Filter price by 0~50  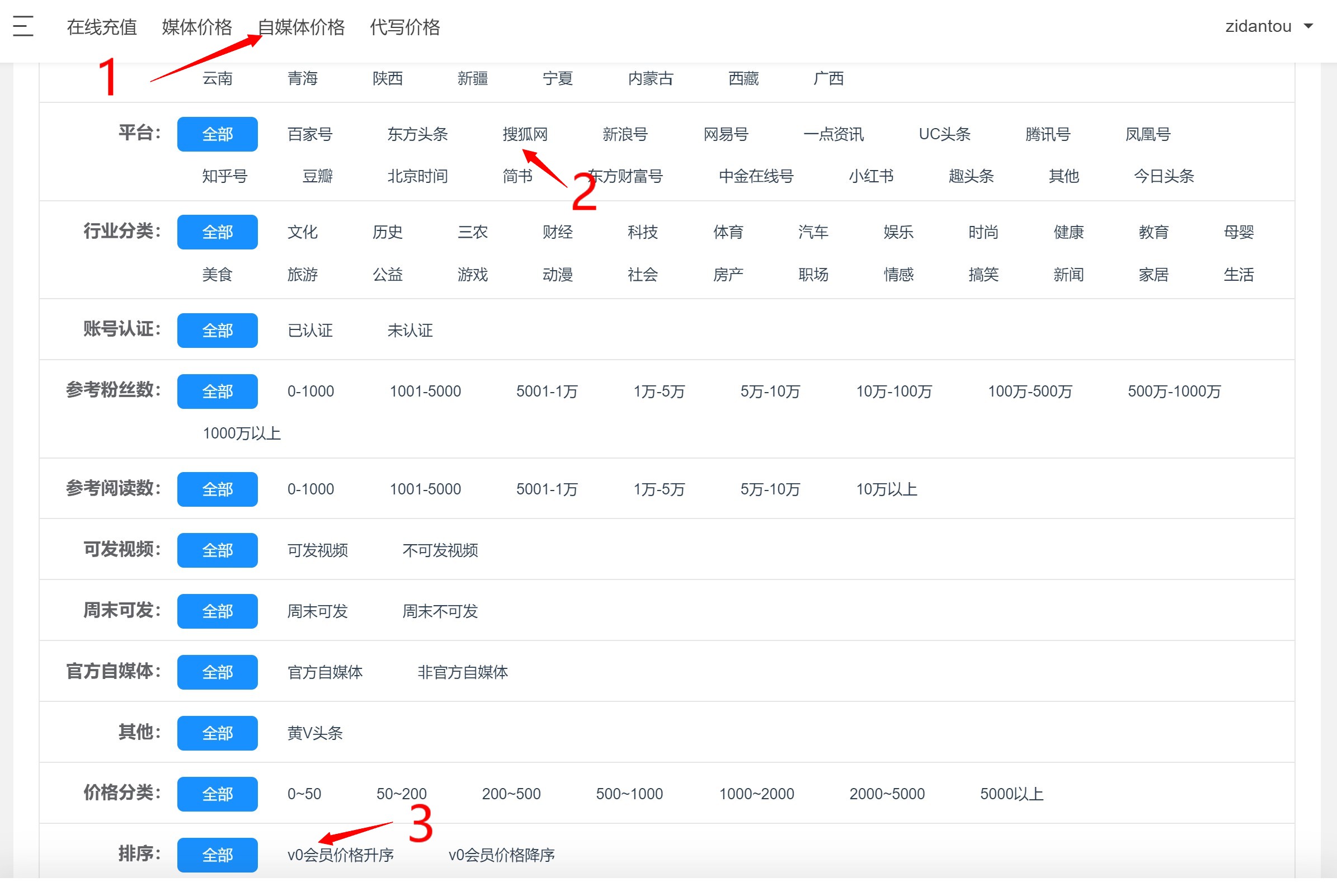click(x=304, y=794)
